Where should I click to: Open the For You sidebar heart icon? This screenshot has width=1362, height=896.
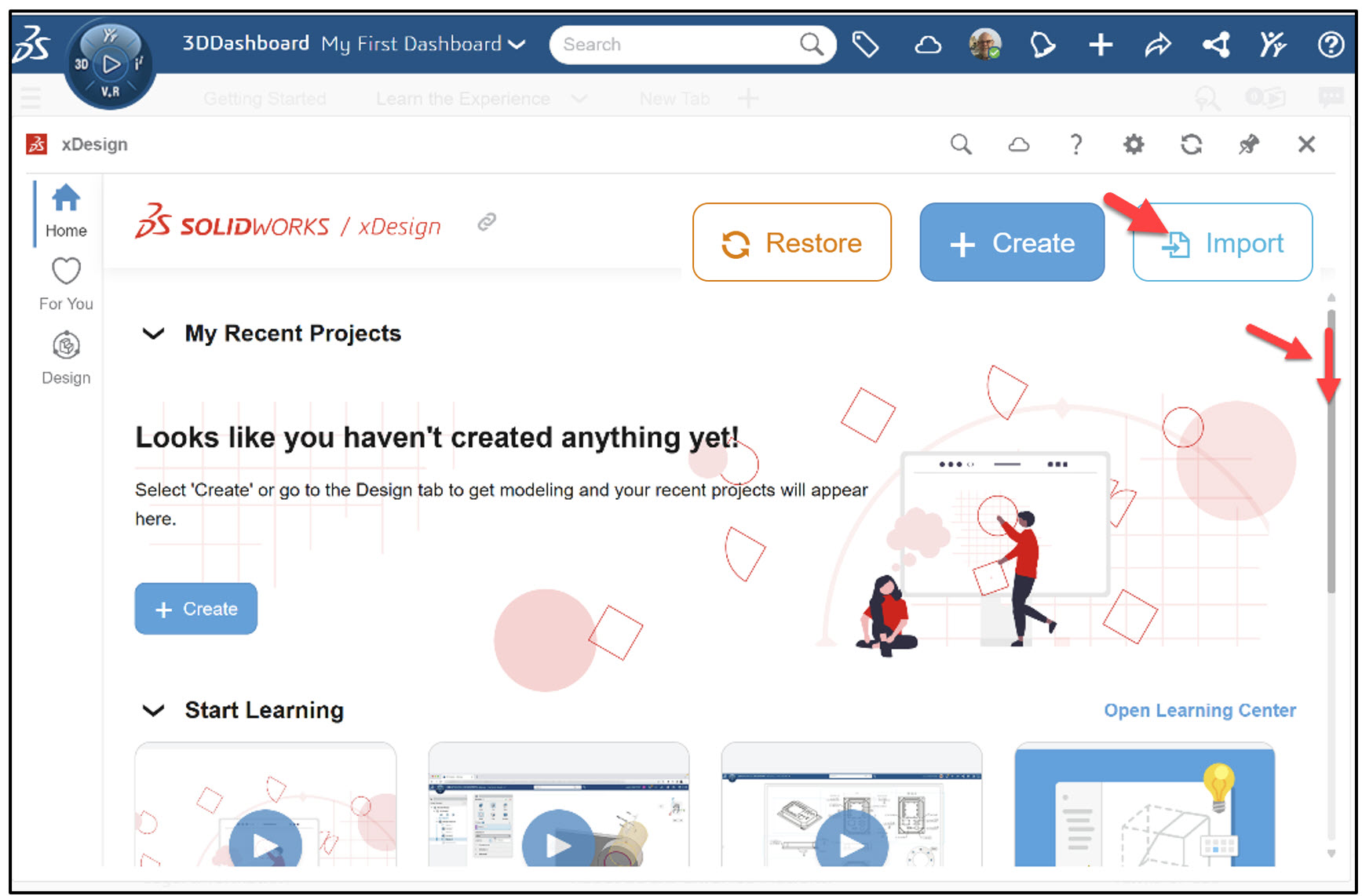click(66, 281)
